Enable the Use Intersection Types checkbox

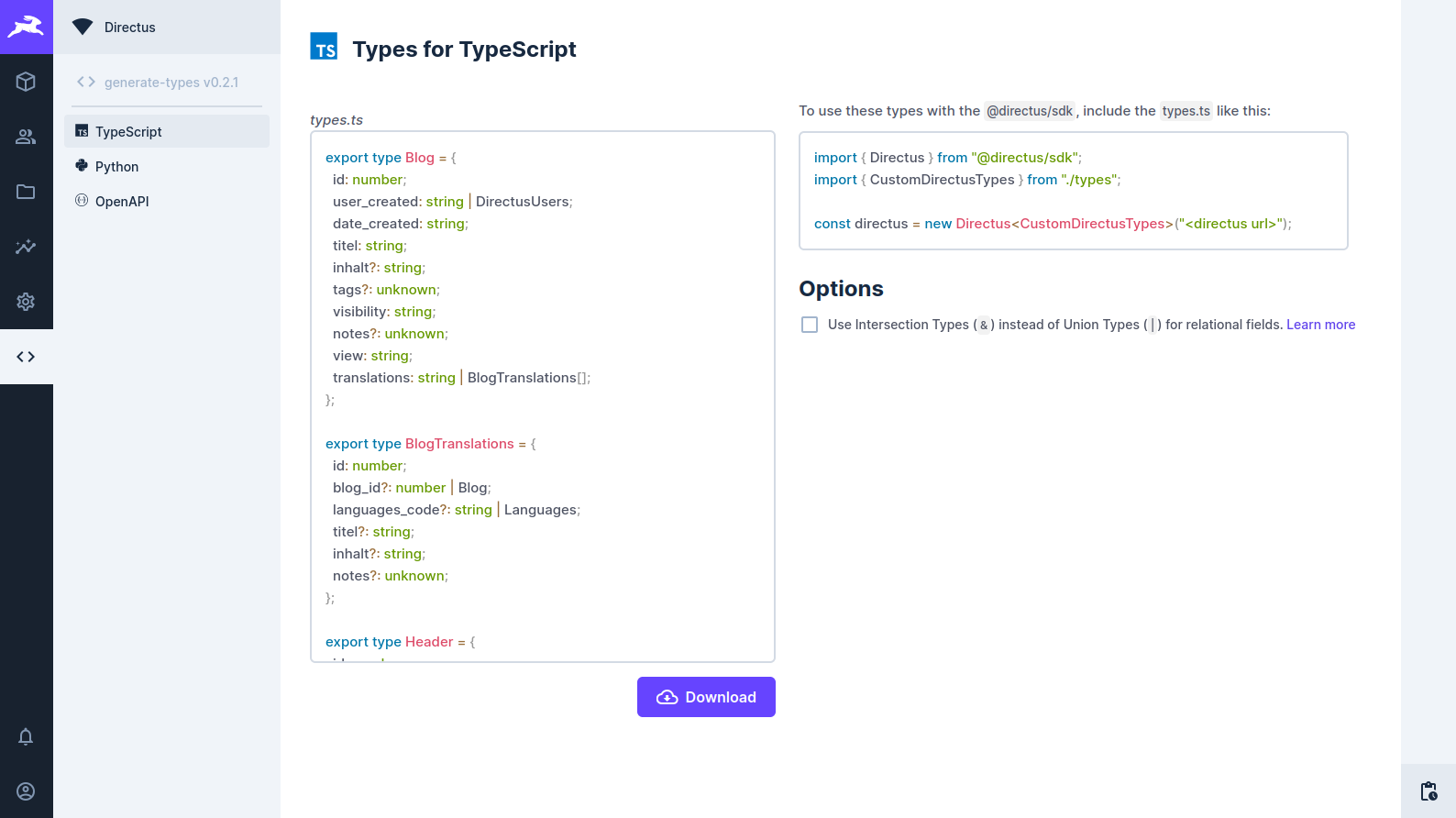[x=810, y=325]
